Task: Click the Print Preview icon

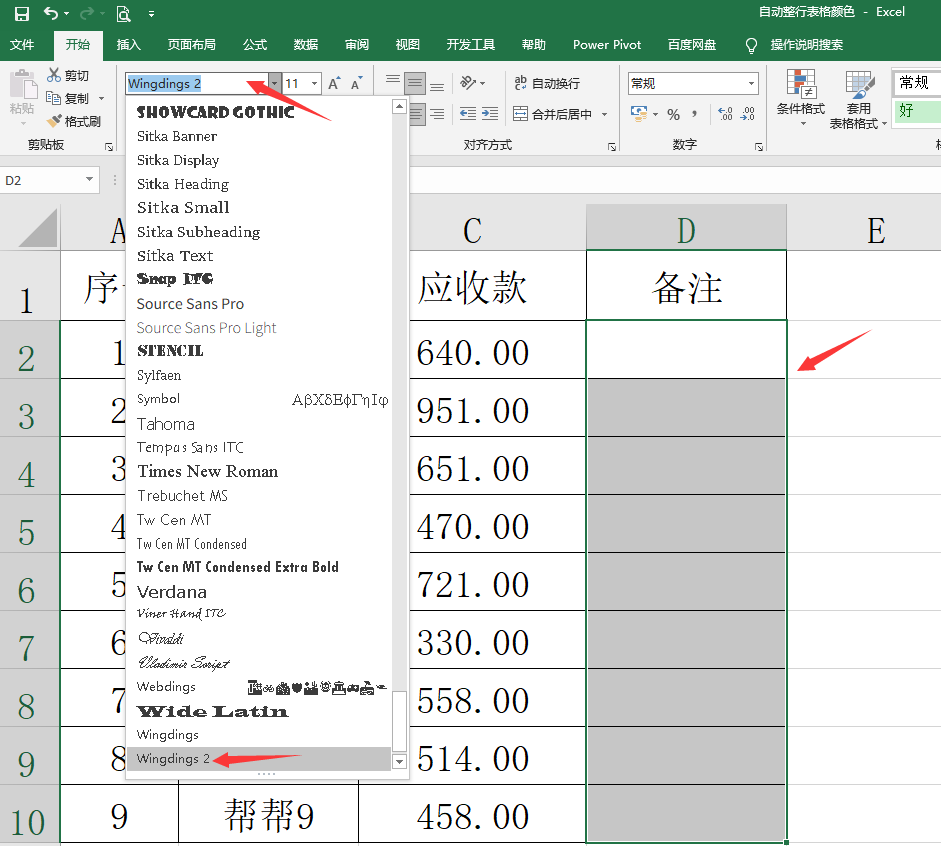Action: pyautogui.click(x=123, y=13)
